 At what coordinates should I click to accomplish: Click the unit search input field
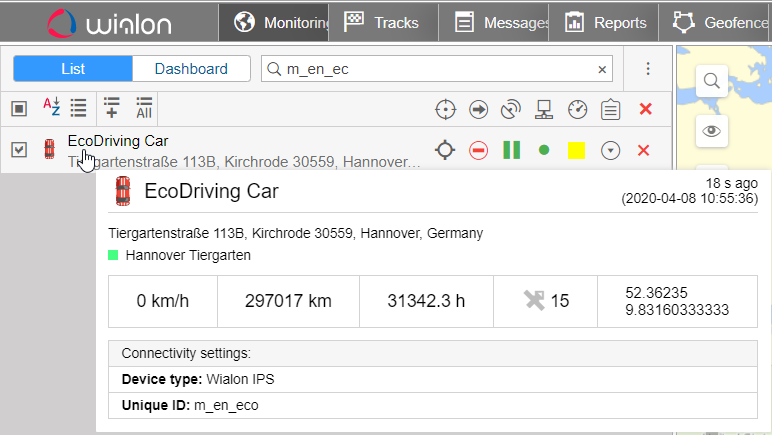(438, 69)
